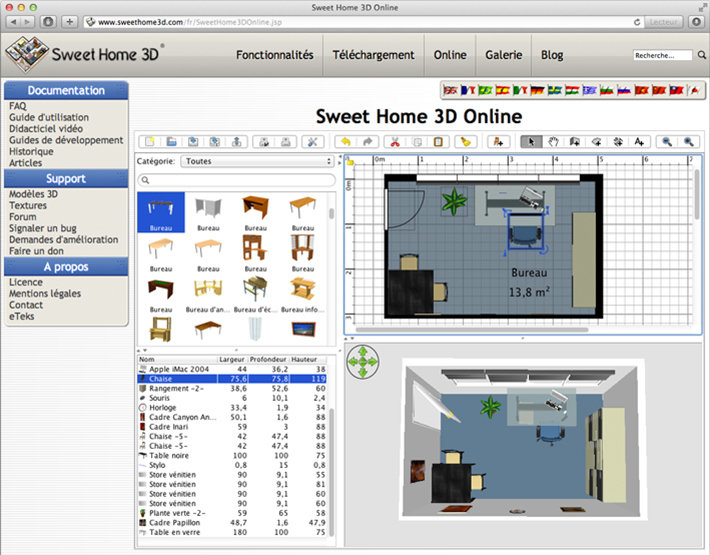
Task: Click the Paste clipboard icon
Action: tap(438, 142)
